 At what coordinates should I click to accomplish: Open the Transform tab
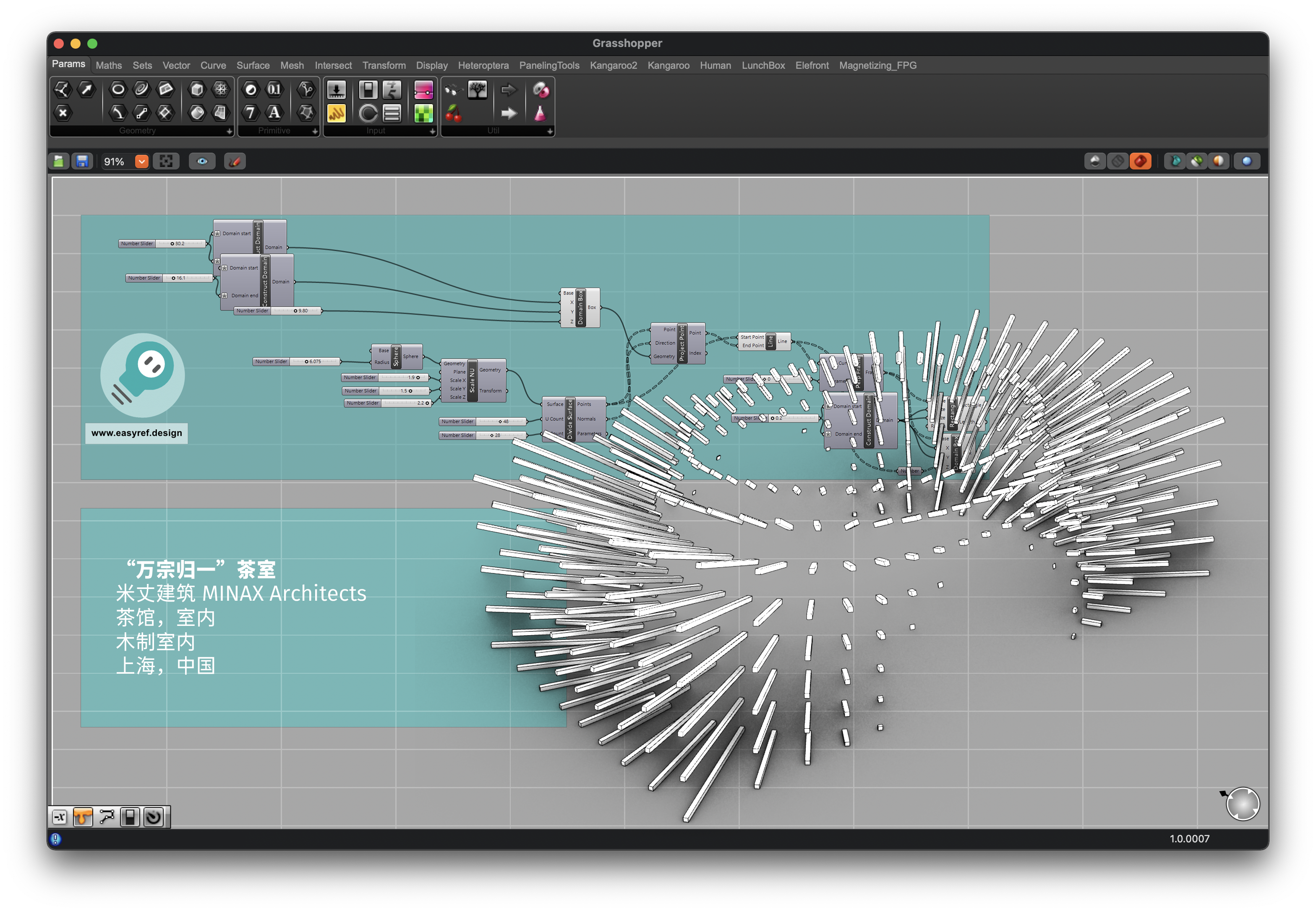(x=384, y=66)
